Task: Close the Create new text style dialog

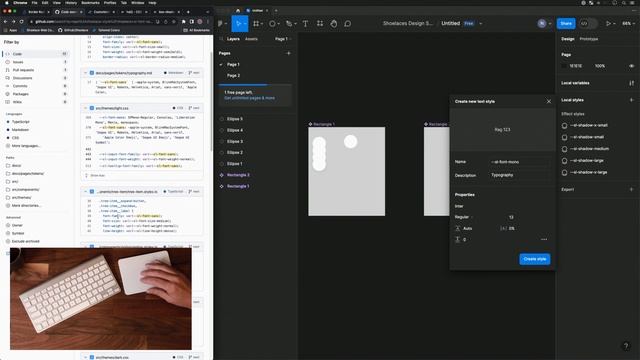Action: [x=549, y=101]
